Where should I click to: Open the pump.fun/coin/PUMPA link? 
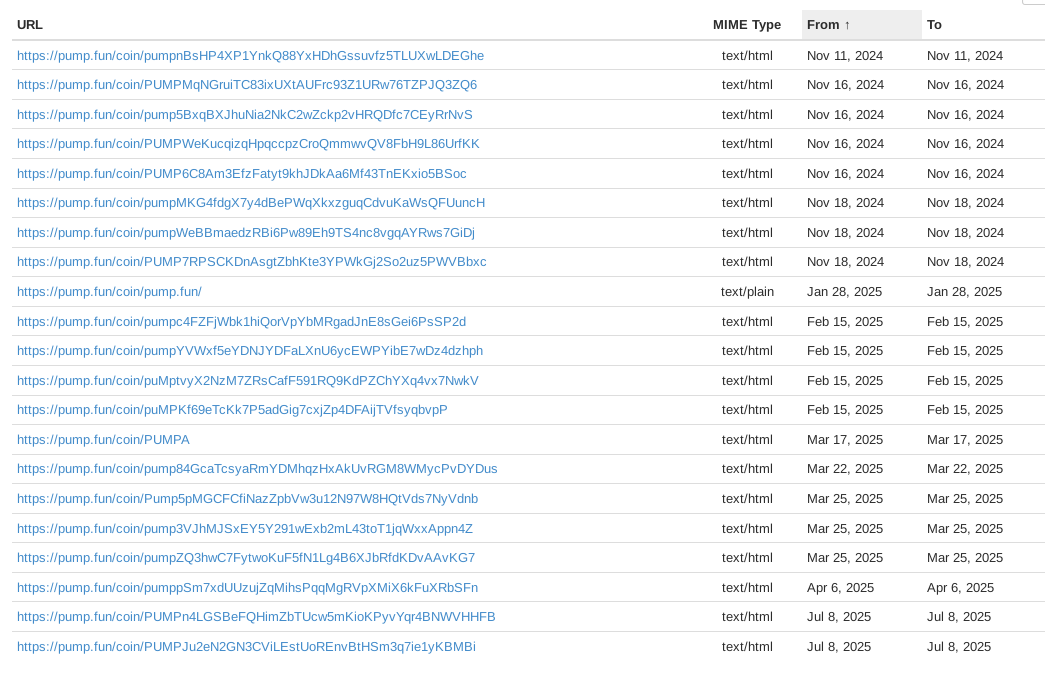tap(103, 440)
